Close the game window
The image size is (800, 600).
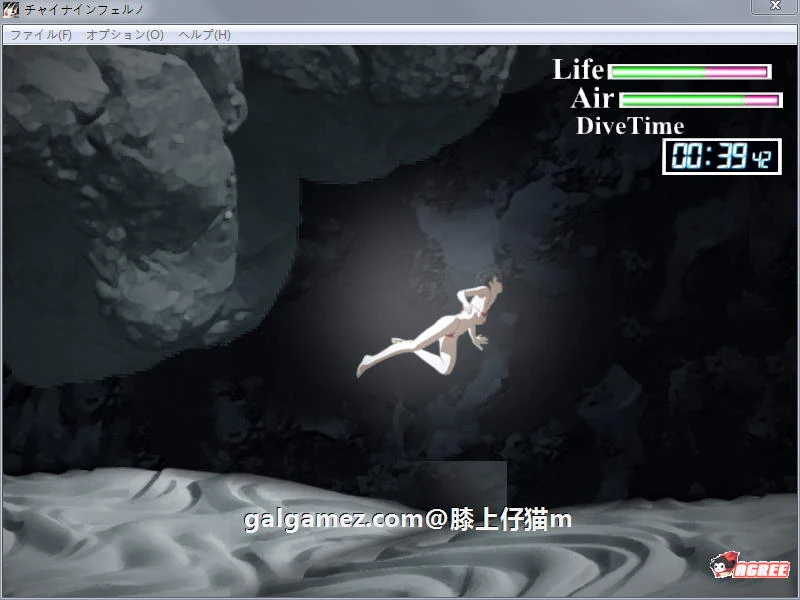775,6
